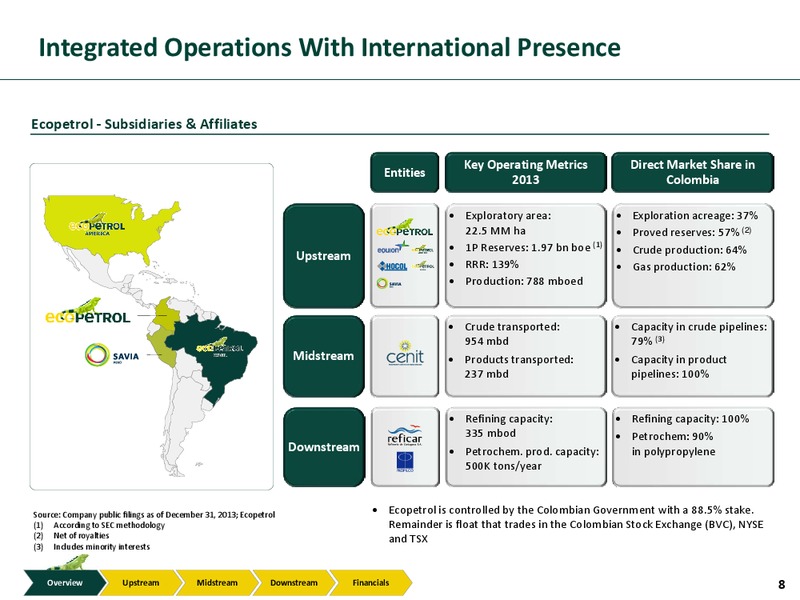
Task: Click 'RRR: 139%' metric text
Action: (x=492, y=264)
